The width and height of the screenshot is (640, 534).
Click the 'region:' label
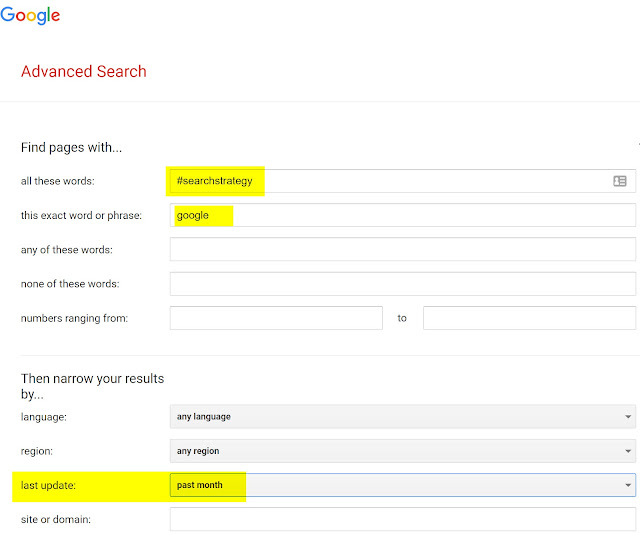click(x=37, y=451)
